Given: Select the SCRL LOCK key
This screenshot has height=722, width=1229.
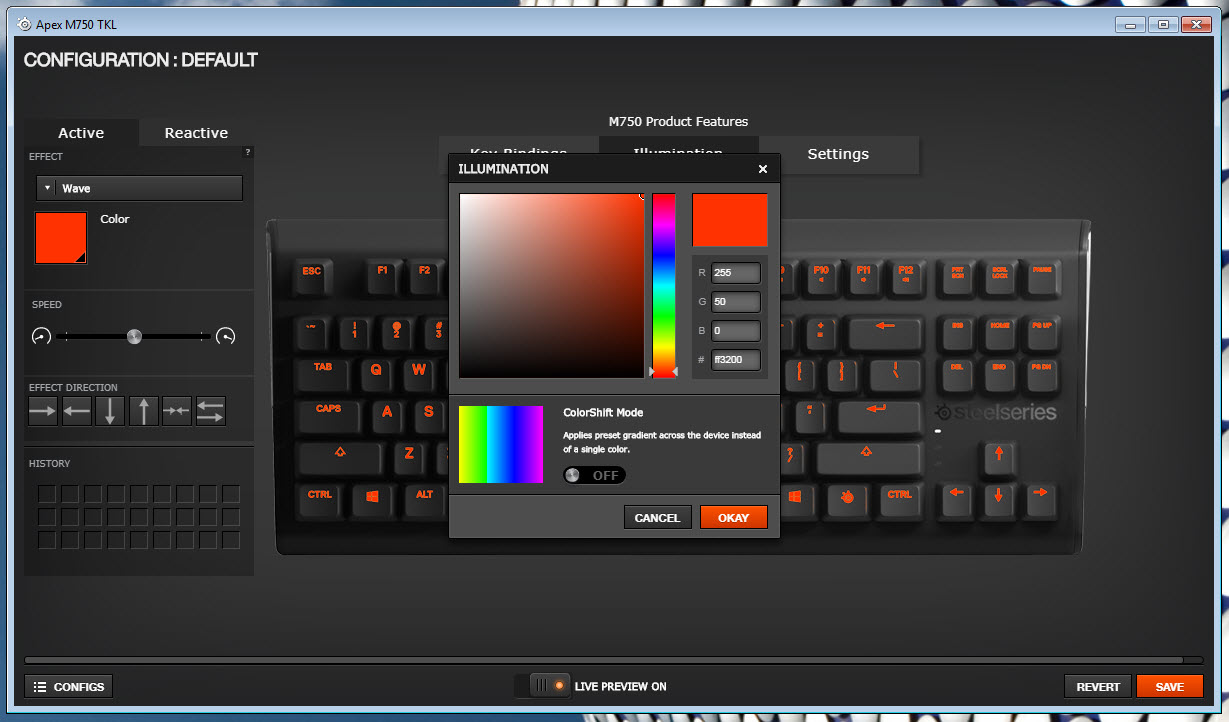Looking at the screenshot, I should pyautogui.click(x=999, y=277).
